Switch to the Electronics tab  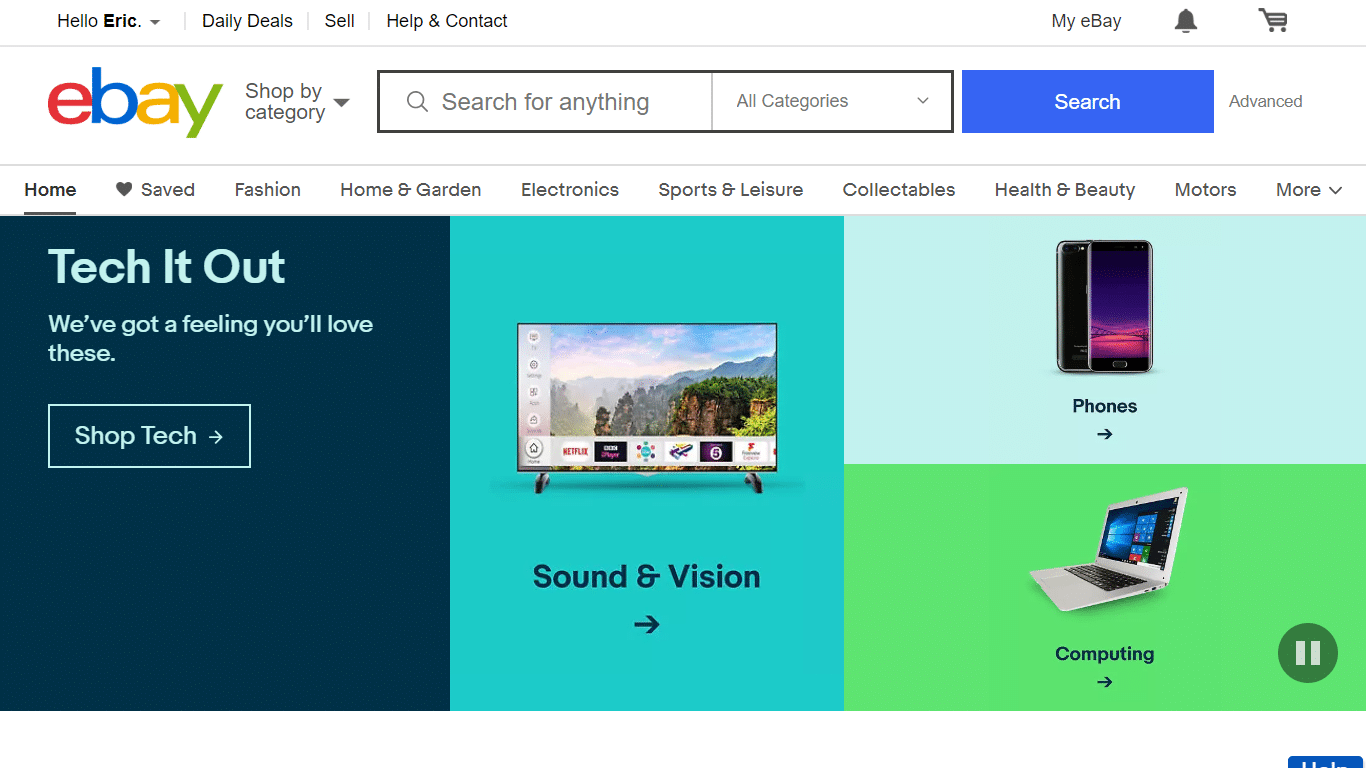pyautogui.click(x=570, y=190)
